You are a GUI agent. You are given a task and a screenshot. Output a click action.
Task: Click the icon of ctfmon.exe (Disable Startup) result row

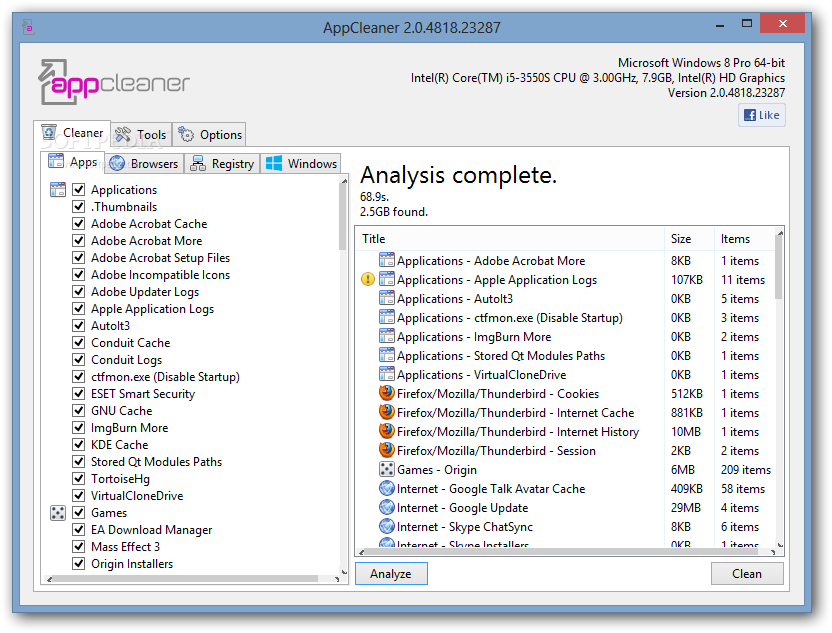click(x=387, y=317)
